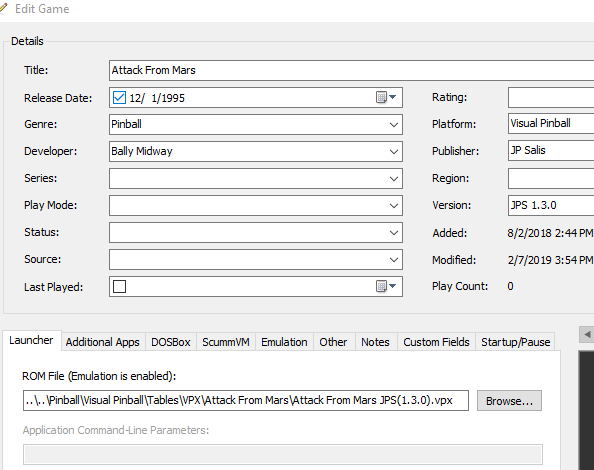Expand the Status dropdown
594x470 pixels.
(x=394, y=233)
